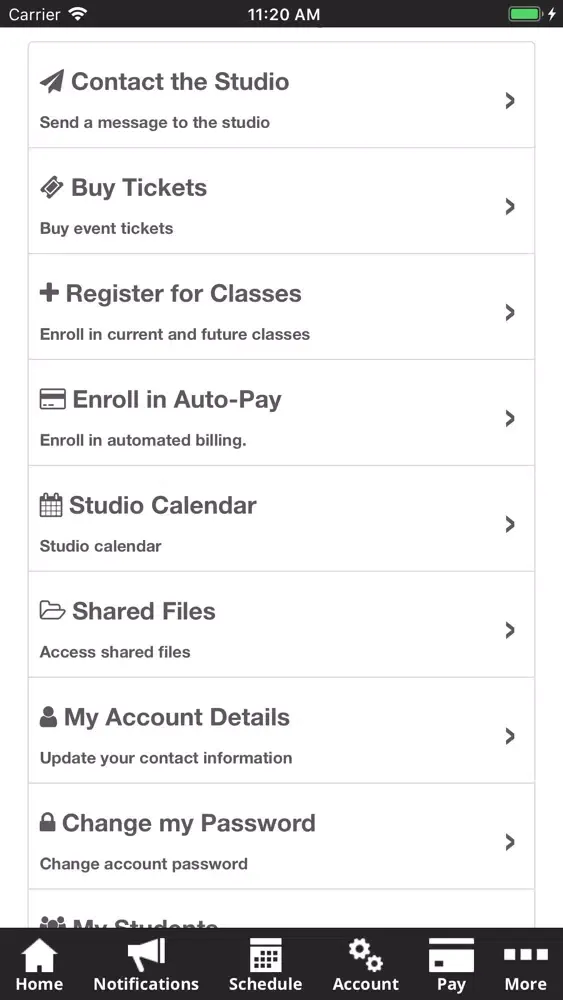Expand Contact the Studio chevron arrow
Screen dimensions: 563x1000
click(x=509, y=101)
